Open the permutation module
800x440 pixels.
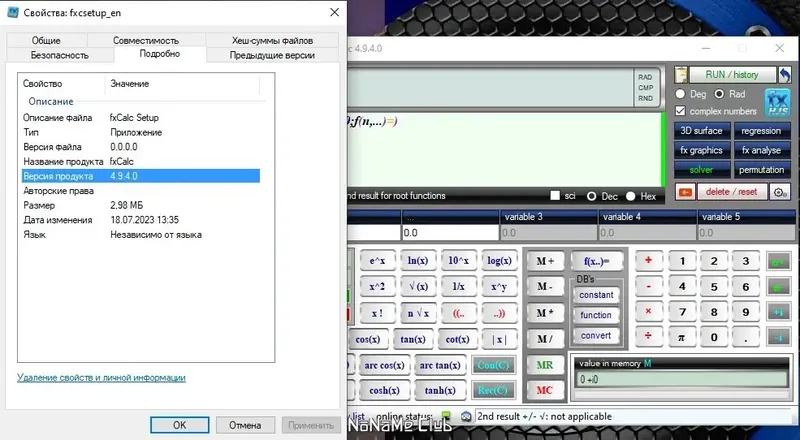click(x=761, y=169)
